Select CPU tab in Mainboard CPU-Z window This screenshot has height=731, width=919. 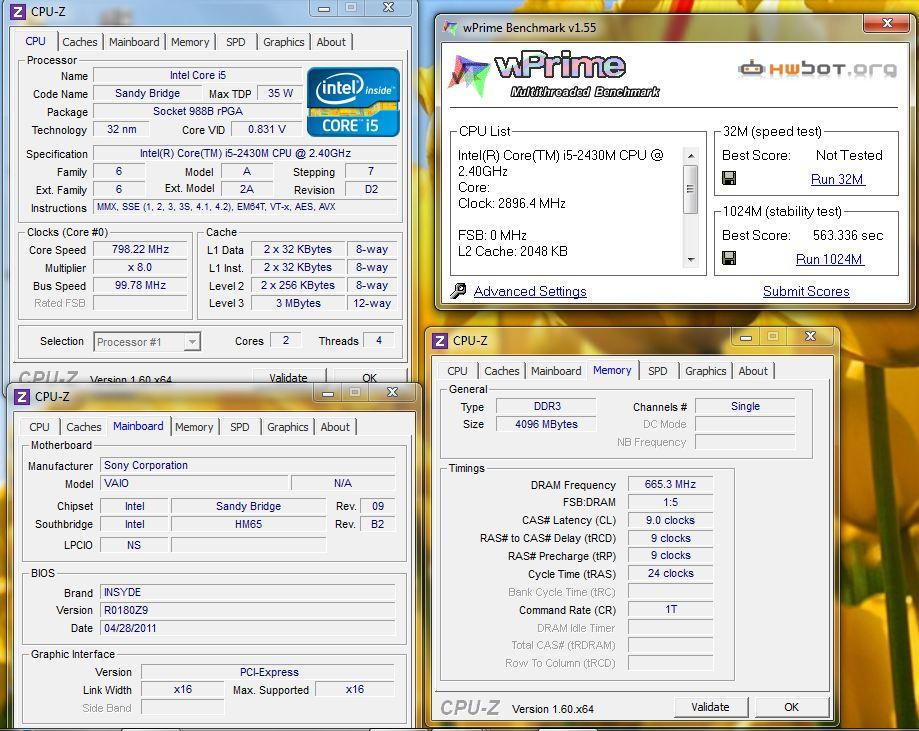pos(39,427)
